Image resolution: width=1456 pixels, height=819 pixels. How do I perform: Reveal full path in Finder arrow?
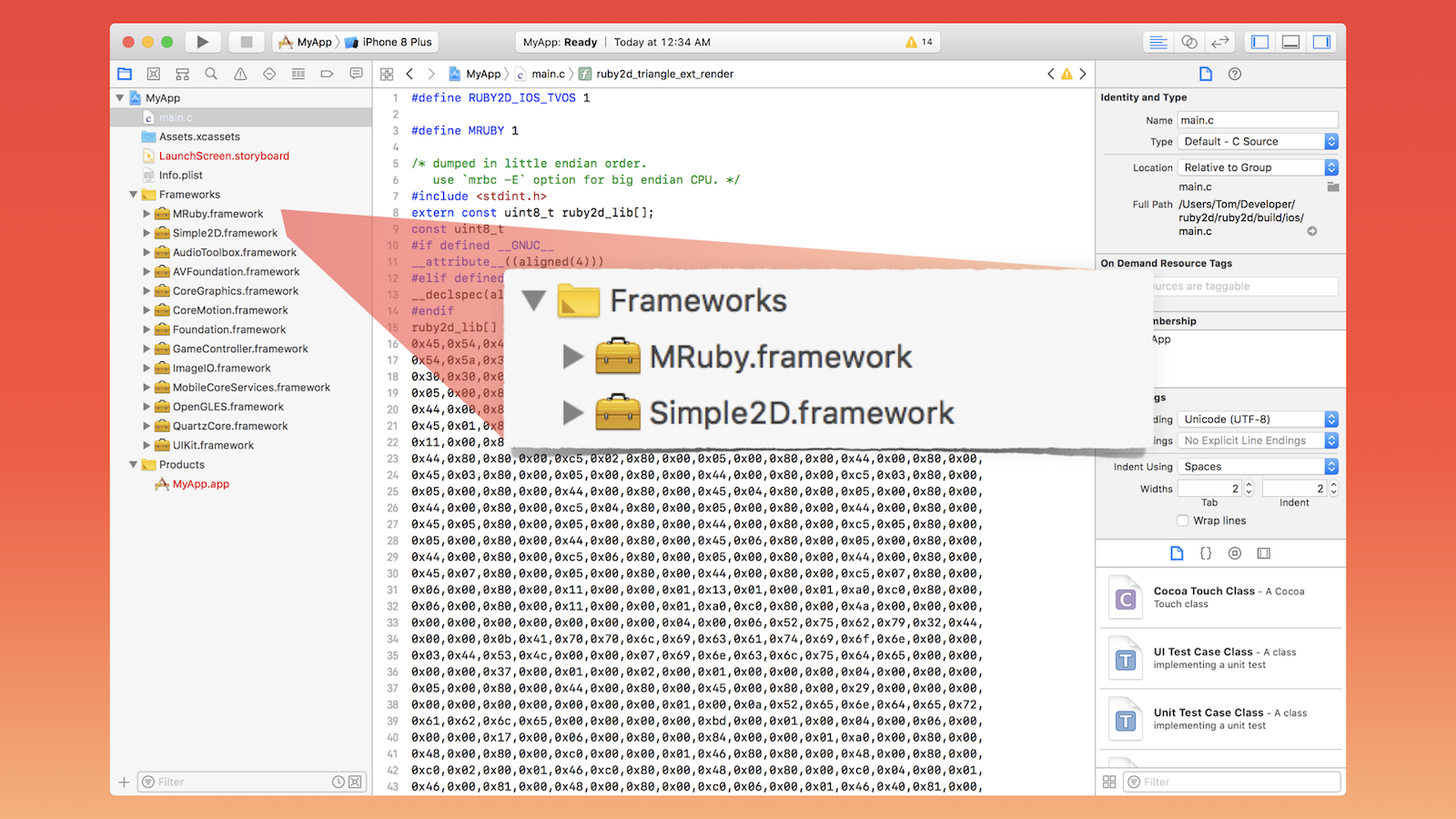1312,231
